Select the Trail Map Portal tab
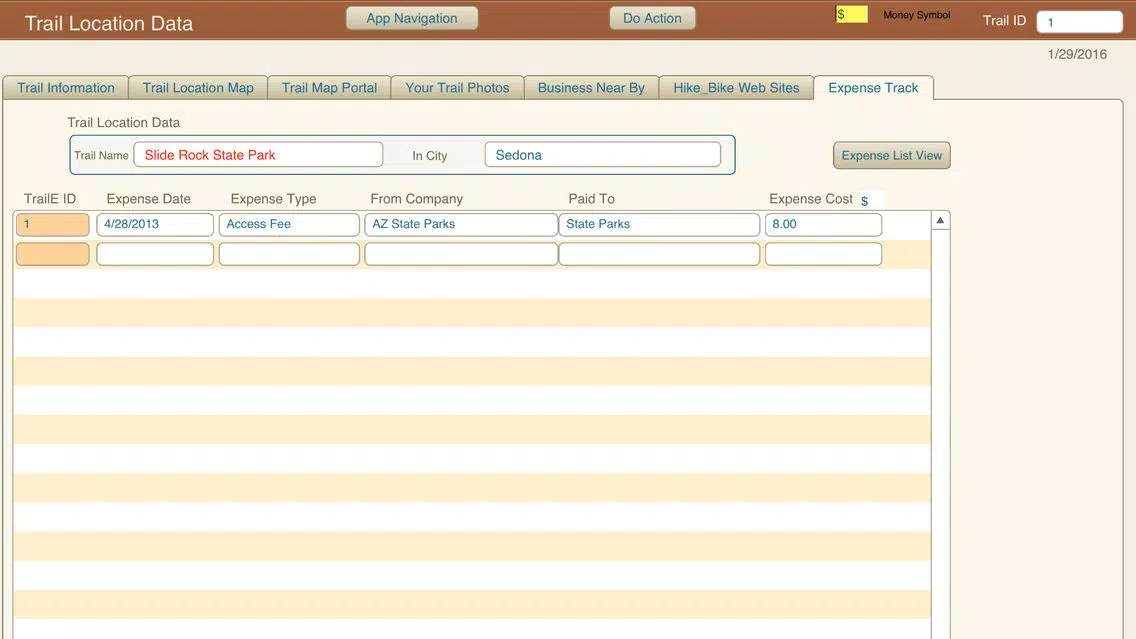The image size is (1136, 639). coord(329,88)
